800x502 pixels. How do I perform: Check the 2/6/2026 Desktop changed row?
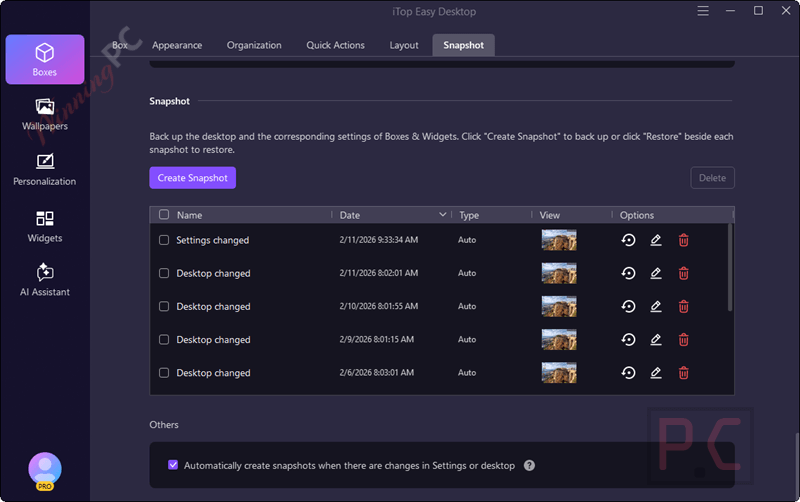tap(164, 373)
